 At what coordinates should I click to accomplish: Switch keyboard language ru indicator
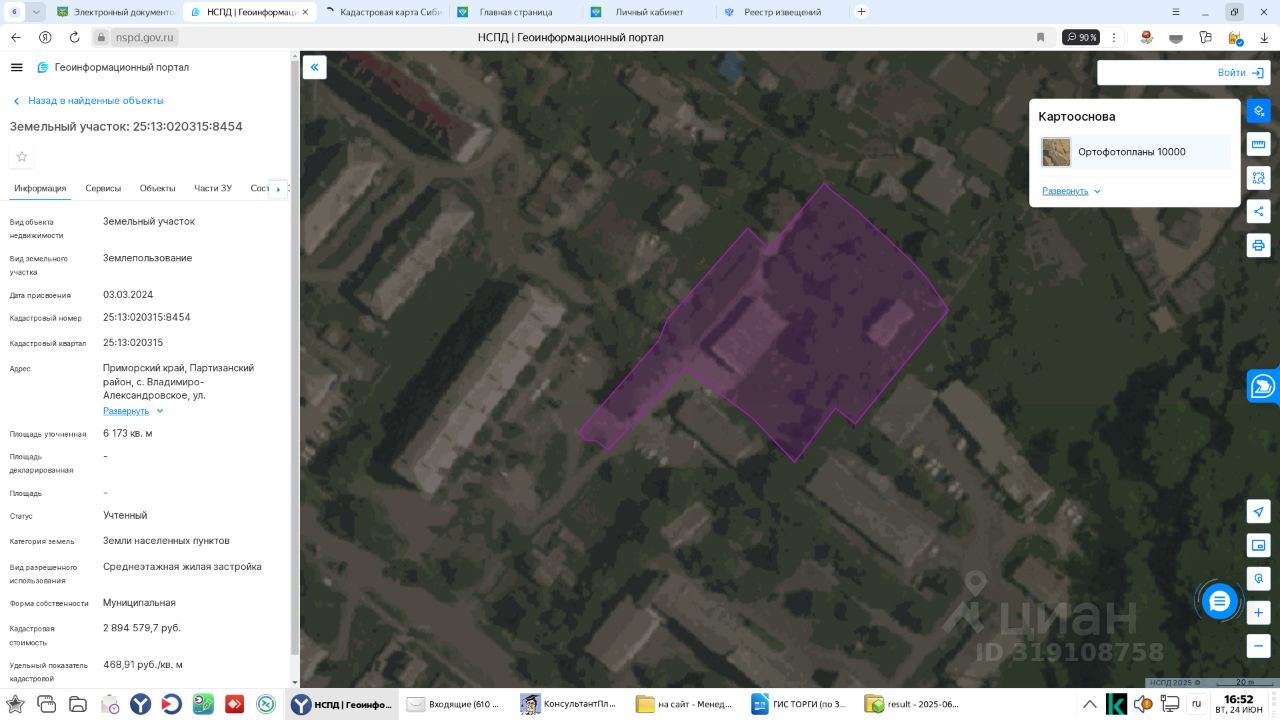point(1196,703)
